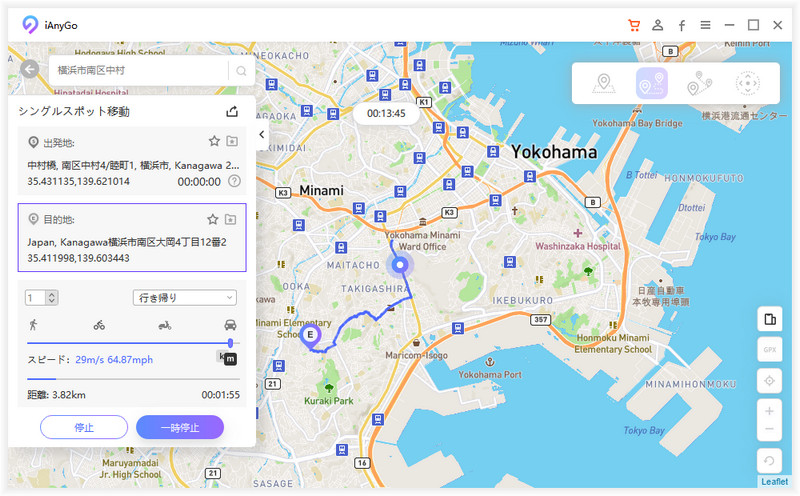Click the help question mark icon
The height and width of the screenshot is (496, 800).
tap(234, 181)
